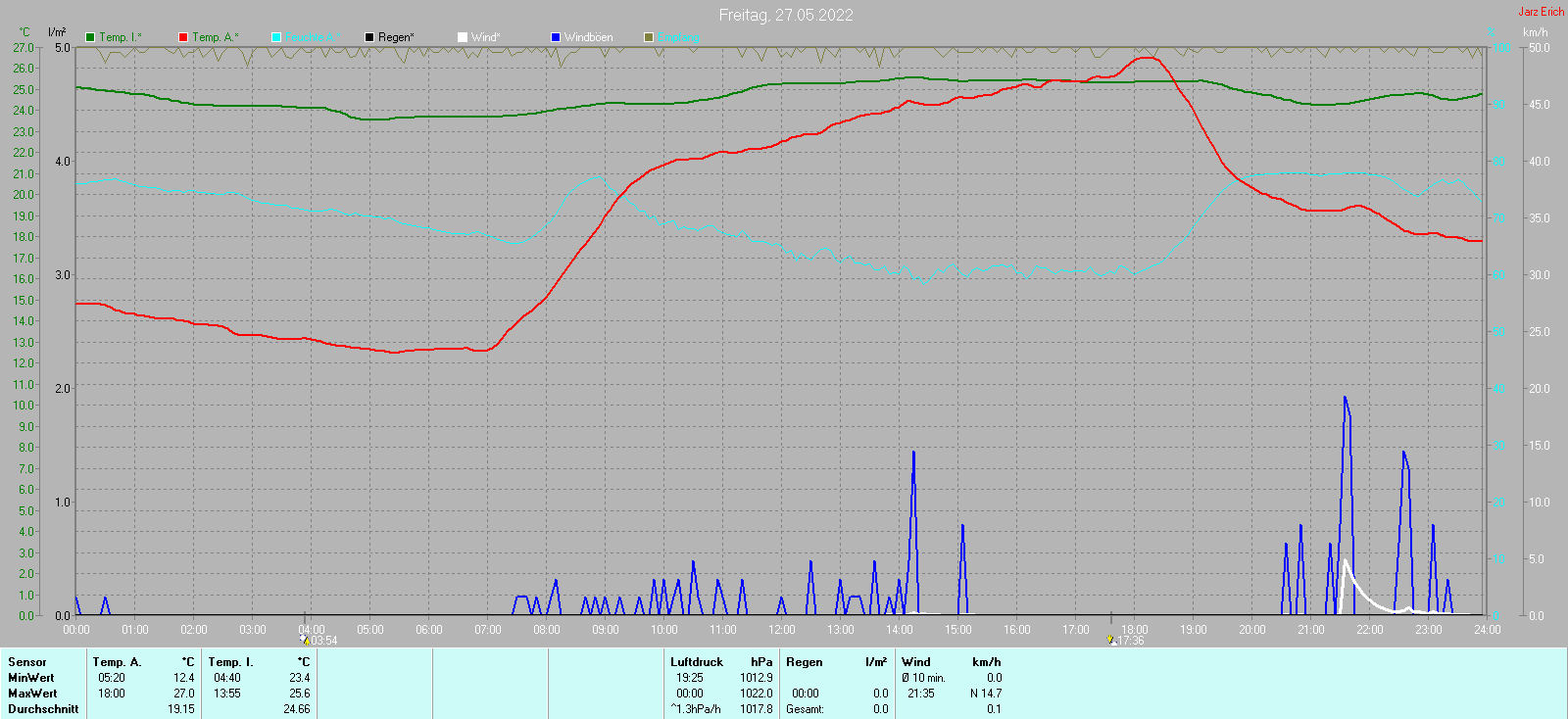Click the green Temp. I. legend swatch
Image resolution: width=1568 pixels, height=719 pixels.
pos(90,37)
